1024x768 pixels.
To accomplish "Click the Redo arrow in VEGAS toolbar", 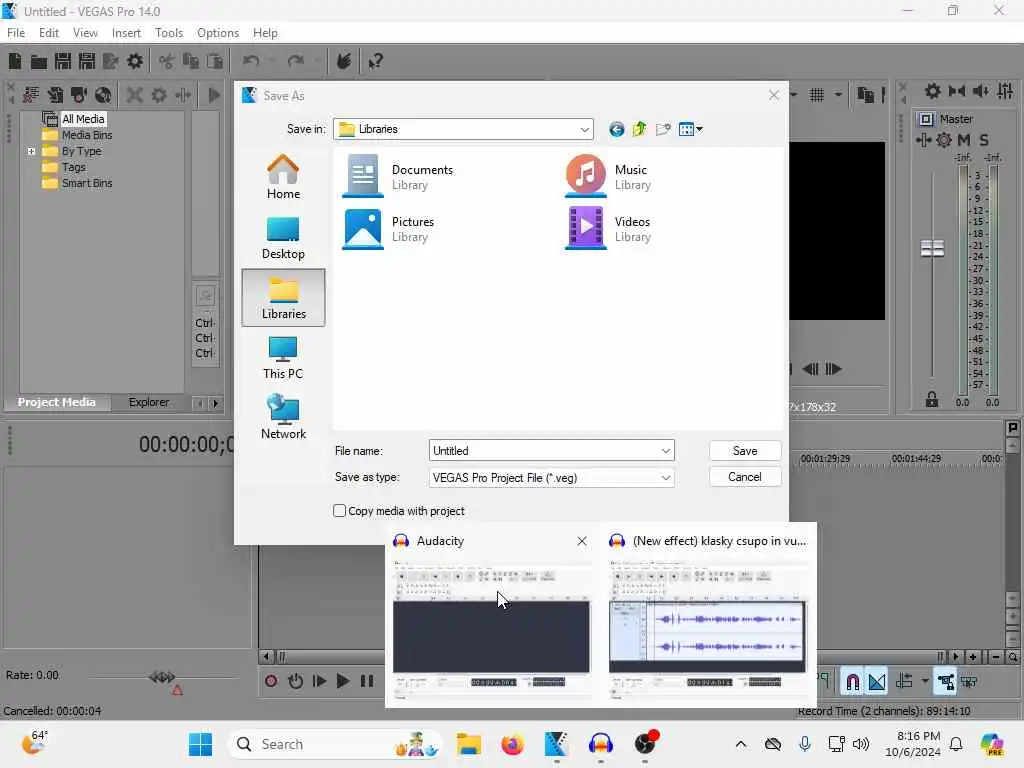I will (296, 61).
